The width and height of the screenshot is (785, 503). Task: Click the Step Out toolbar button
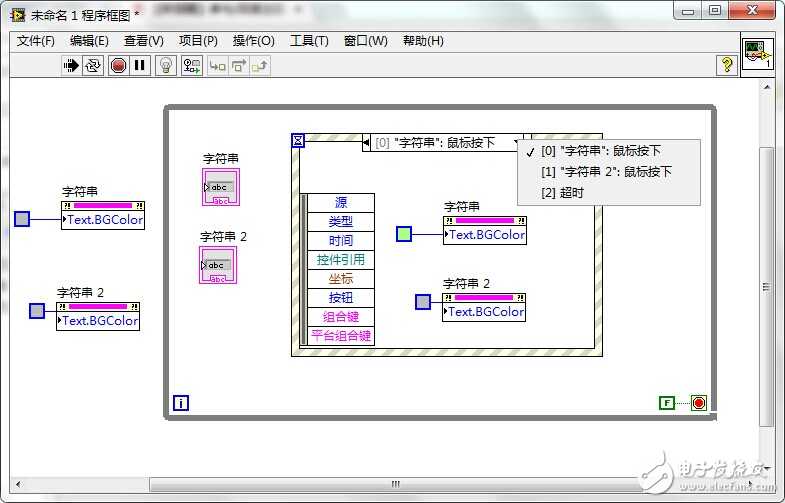(260, 66)
